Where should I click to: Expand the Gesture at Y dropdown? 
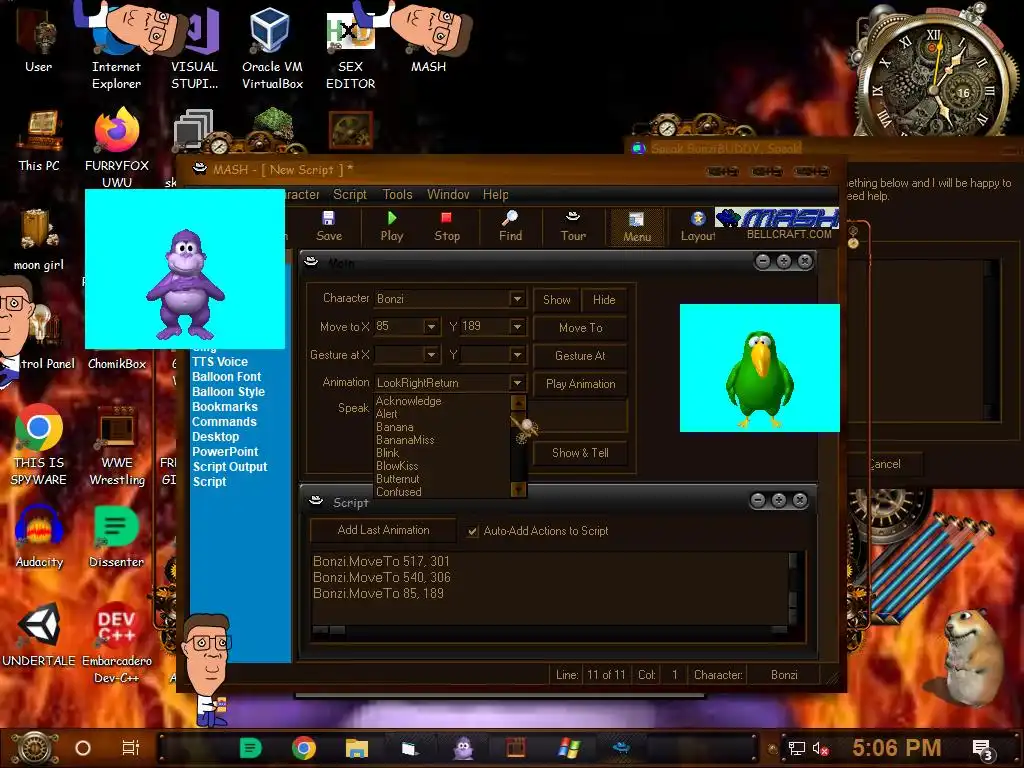point(517,355)
